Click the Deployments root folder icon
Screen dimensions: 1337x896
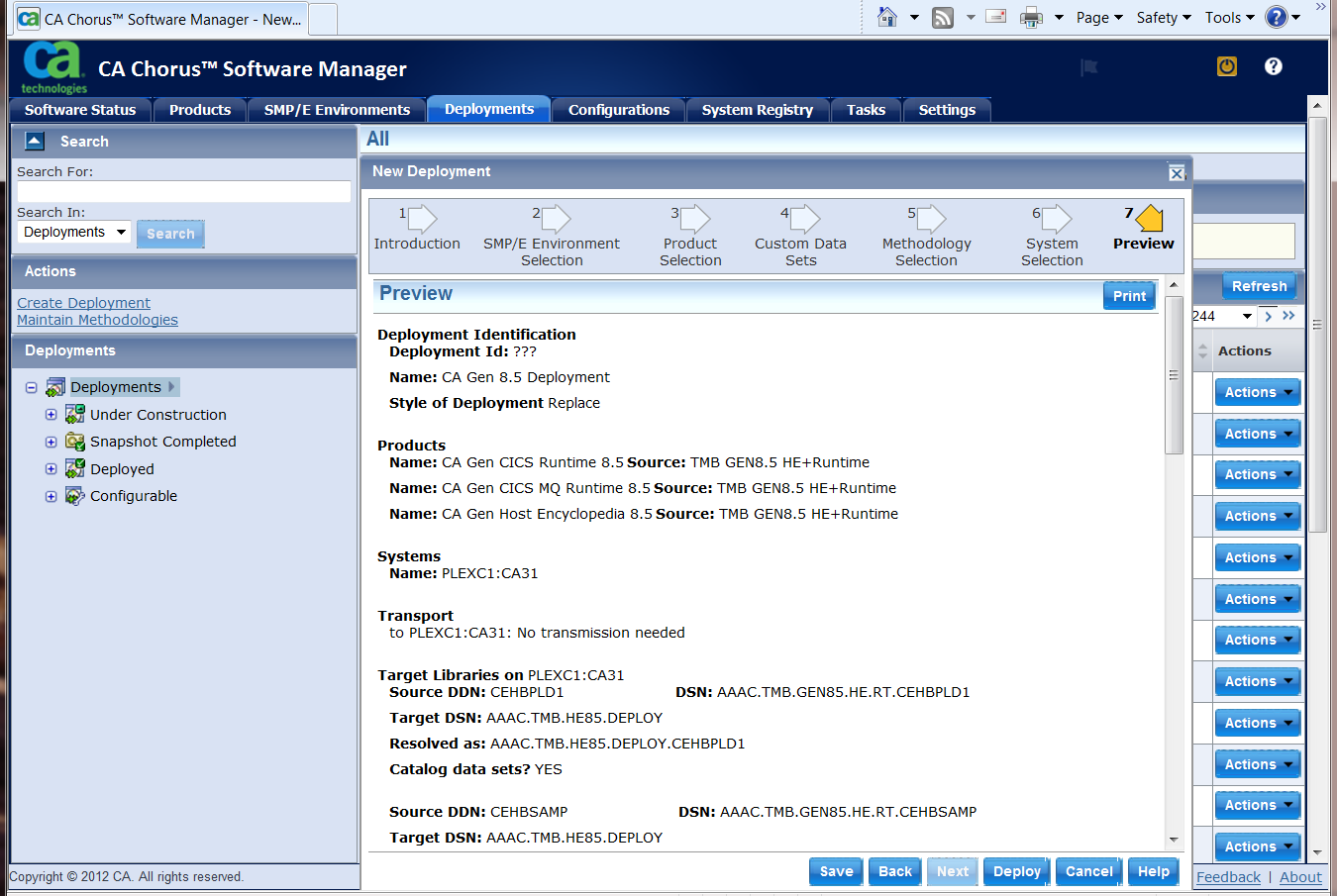[x=55, y=387]
